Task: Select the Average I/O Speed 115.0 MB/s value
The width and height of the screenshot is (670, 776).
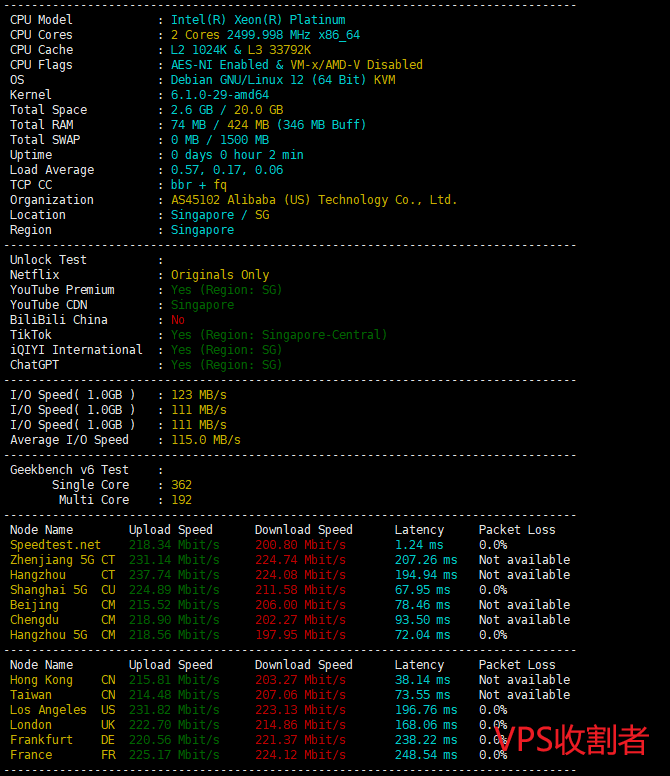Action: 205,440
